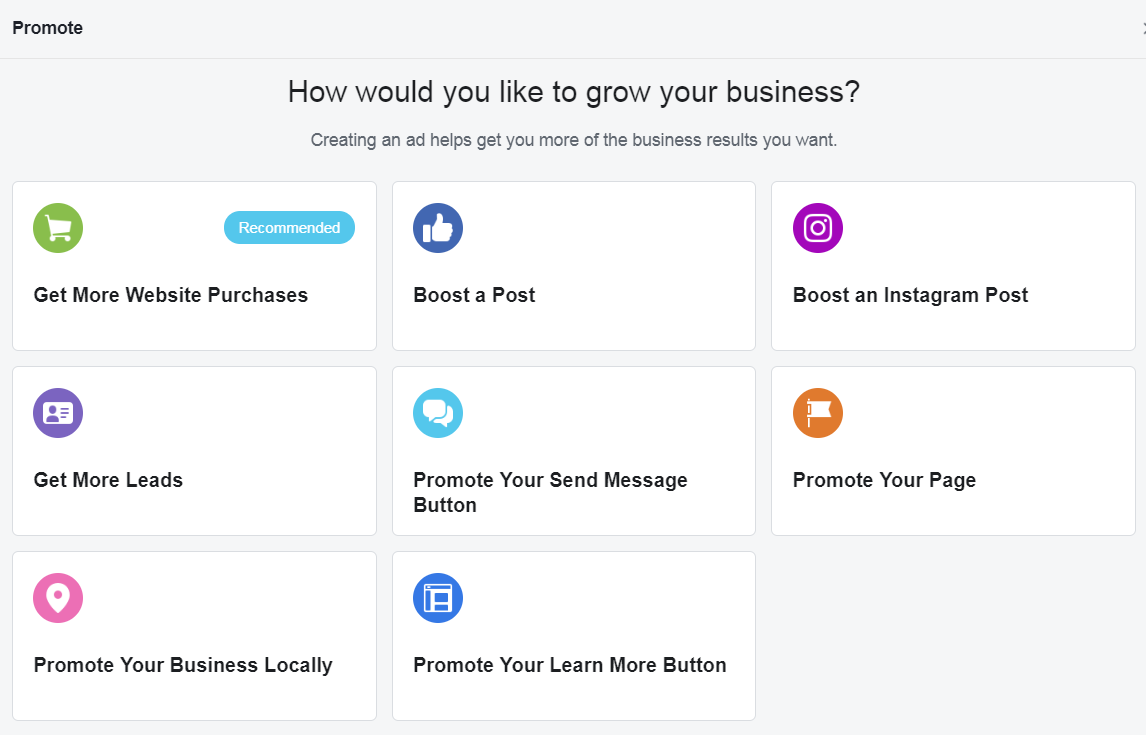The width and height of the screenshot is (1146, 735).
Task: Click the blue browser window Learn More icon
Action: 437,597
